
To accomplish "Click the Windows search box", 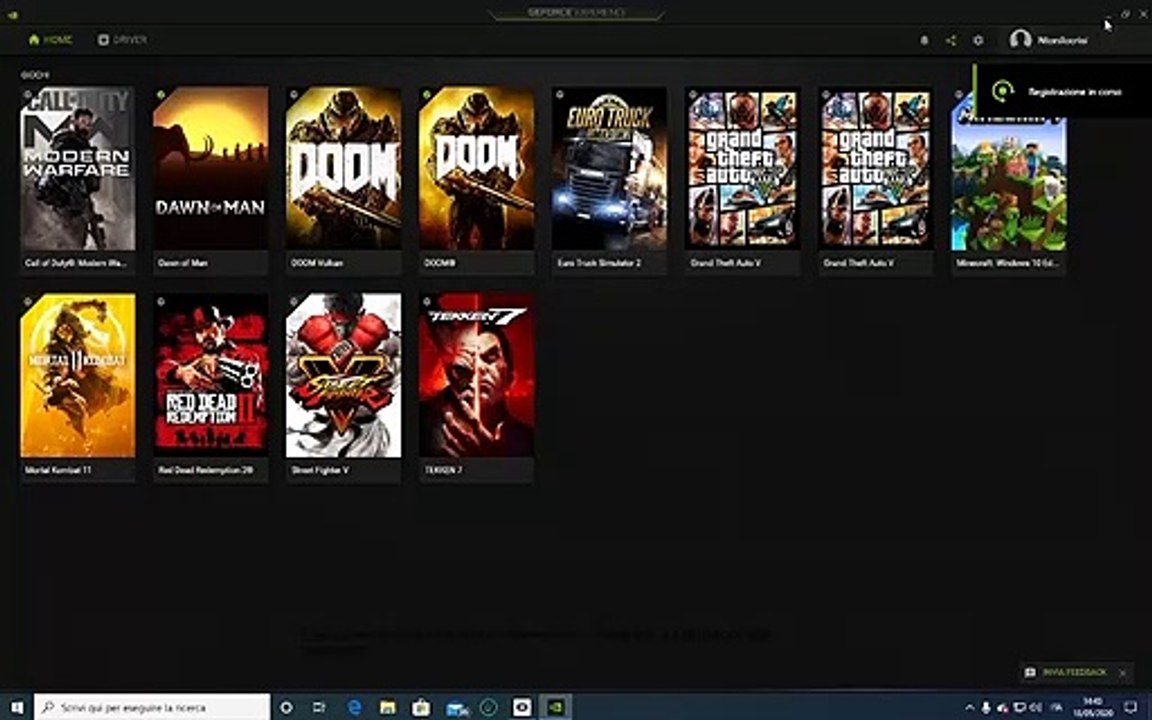I will (152, 707).
